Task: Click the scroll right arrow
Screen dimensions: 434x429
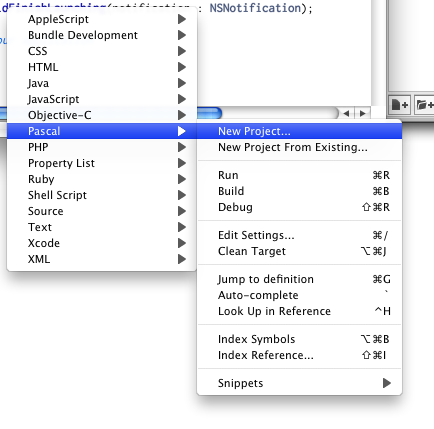Action: [x=362, y=114]
